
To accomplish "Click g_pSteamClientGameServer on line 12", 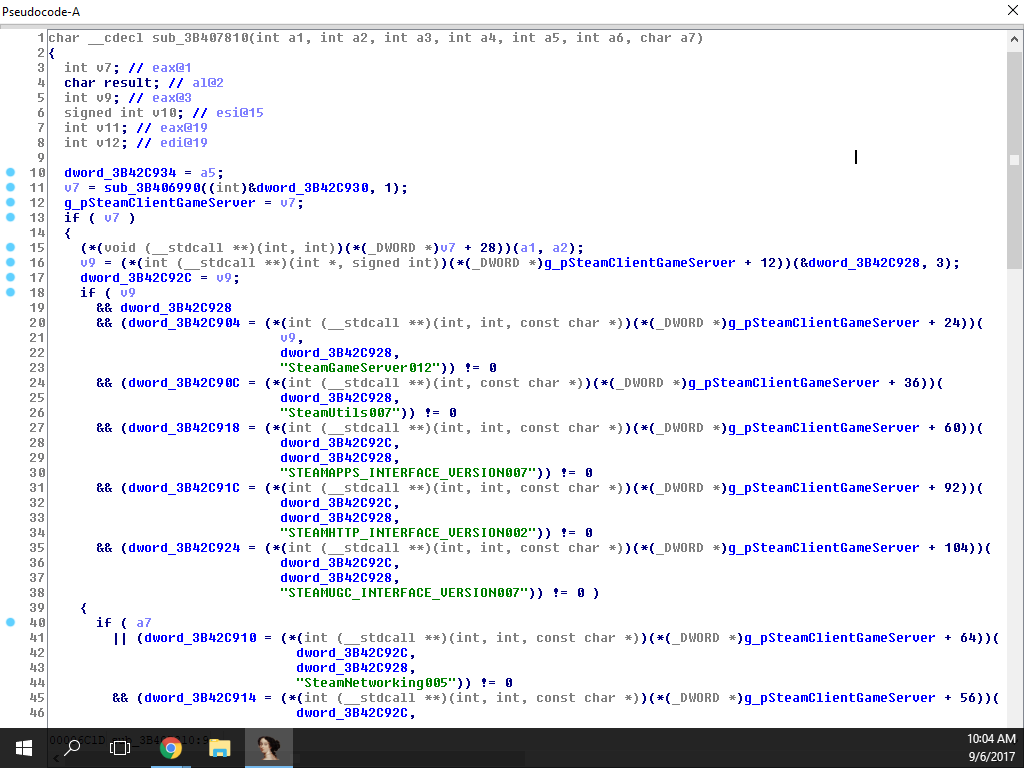I will pos(160,203).
